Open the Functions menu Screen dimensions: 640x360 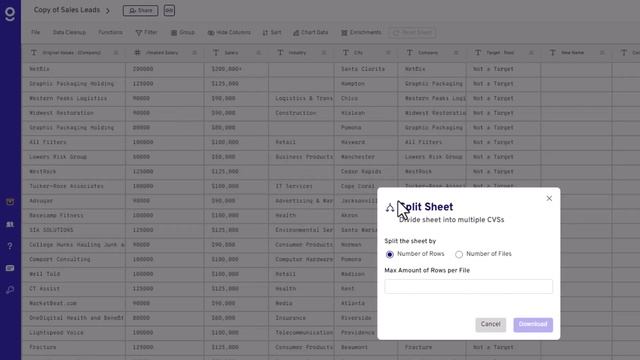click(110, 32)
